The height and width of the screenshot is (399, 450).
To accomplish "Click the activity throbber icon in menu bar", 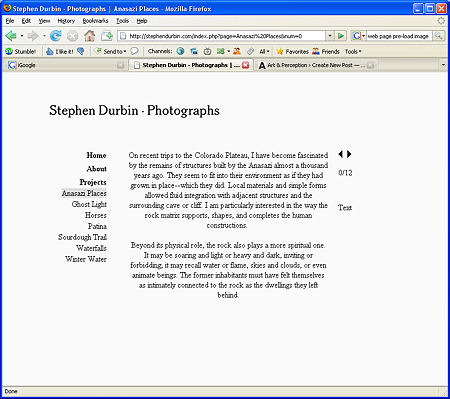I will [441, 21].
